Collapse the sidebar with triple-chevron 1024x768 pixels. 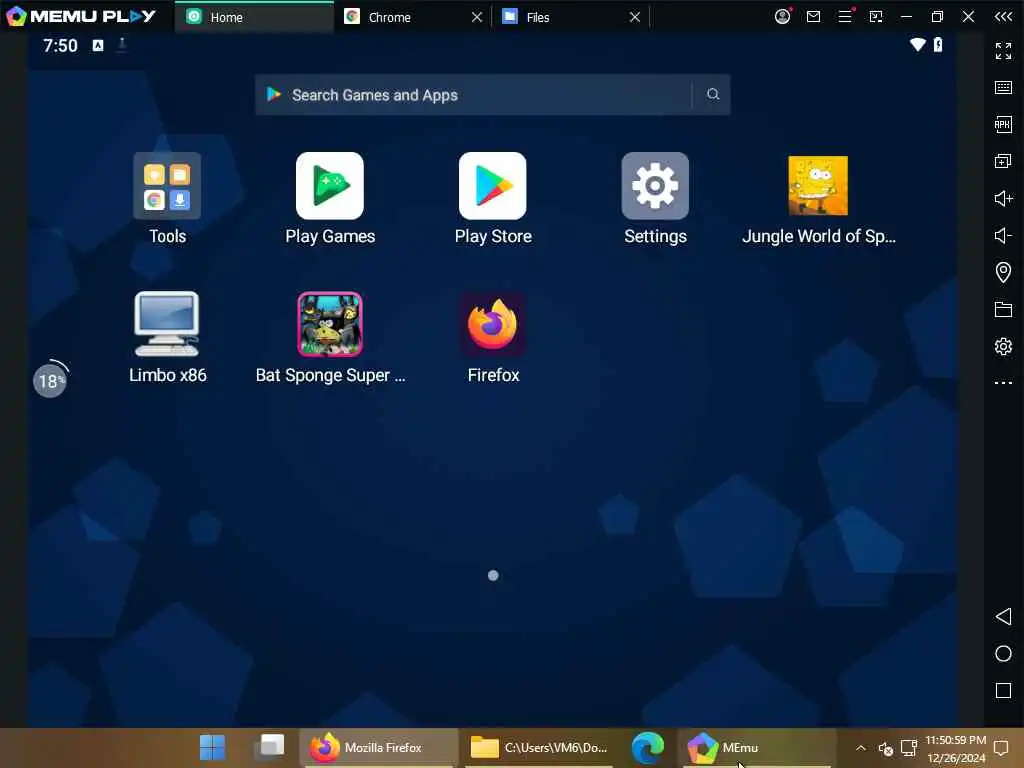click(1003, 17)
